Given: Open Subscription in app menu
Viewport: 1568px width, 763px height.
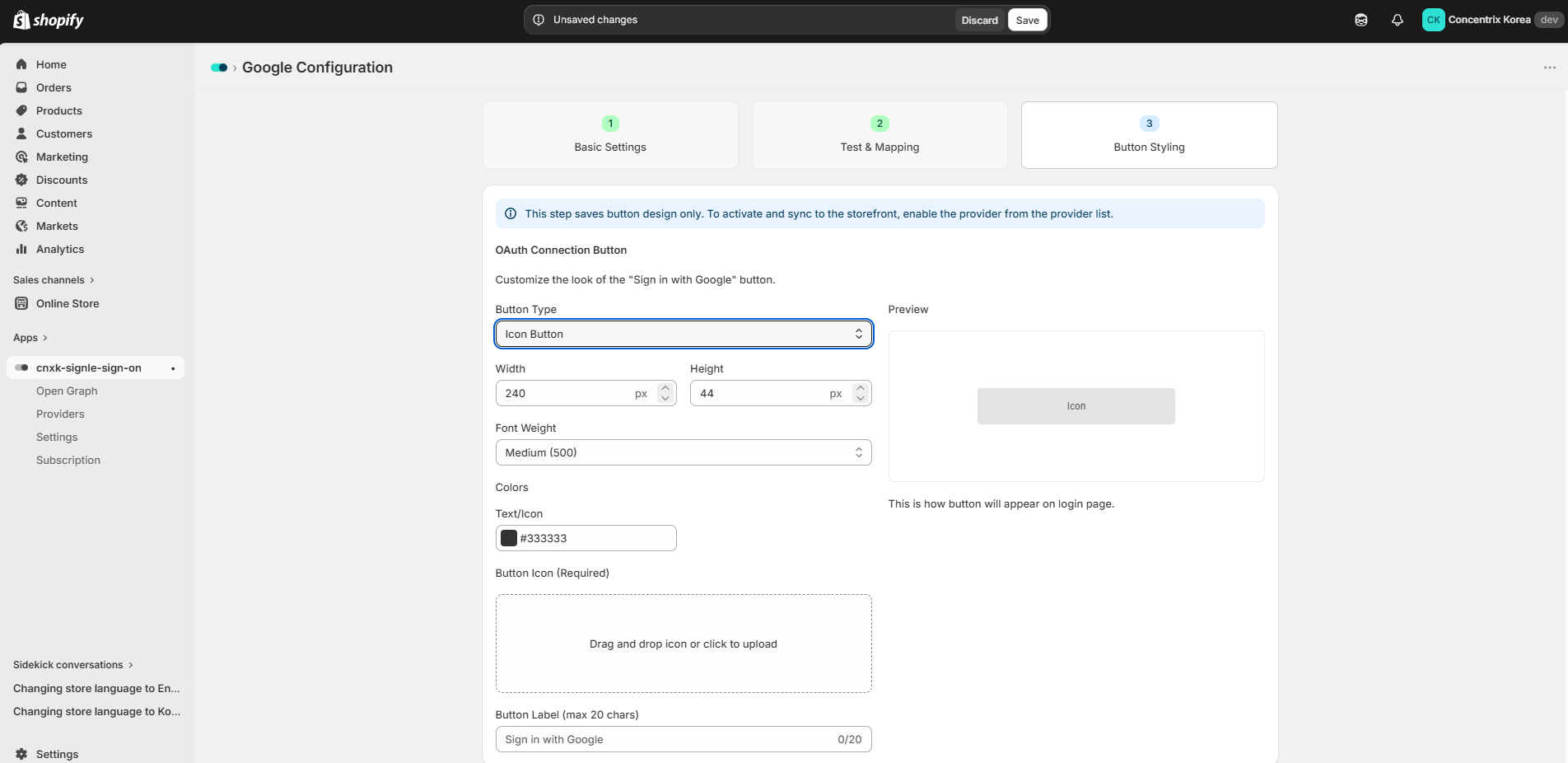Looking at the screenshot, I should [68, 460].
